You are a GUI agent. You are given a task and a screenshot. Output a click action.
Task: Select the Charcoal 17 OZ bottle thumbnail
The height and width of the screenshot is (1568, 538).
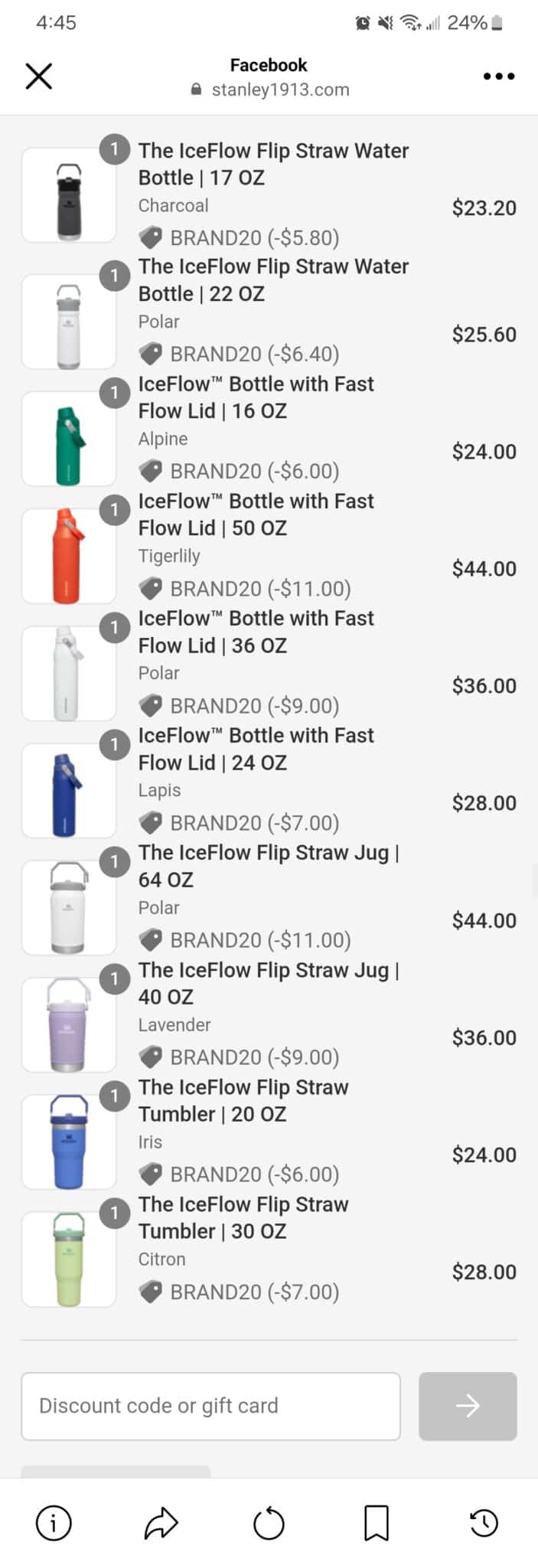coord(69,195)
